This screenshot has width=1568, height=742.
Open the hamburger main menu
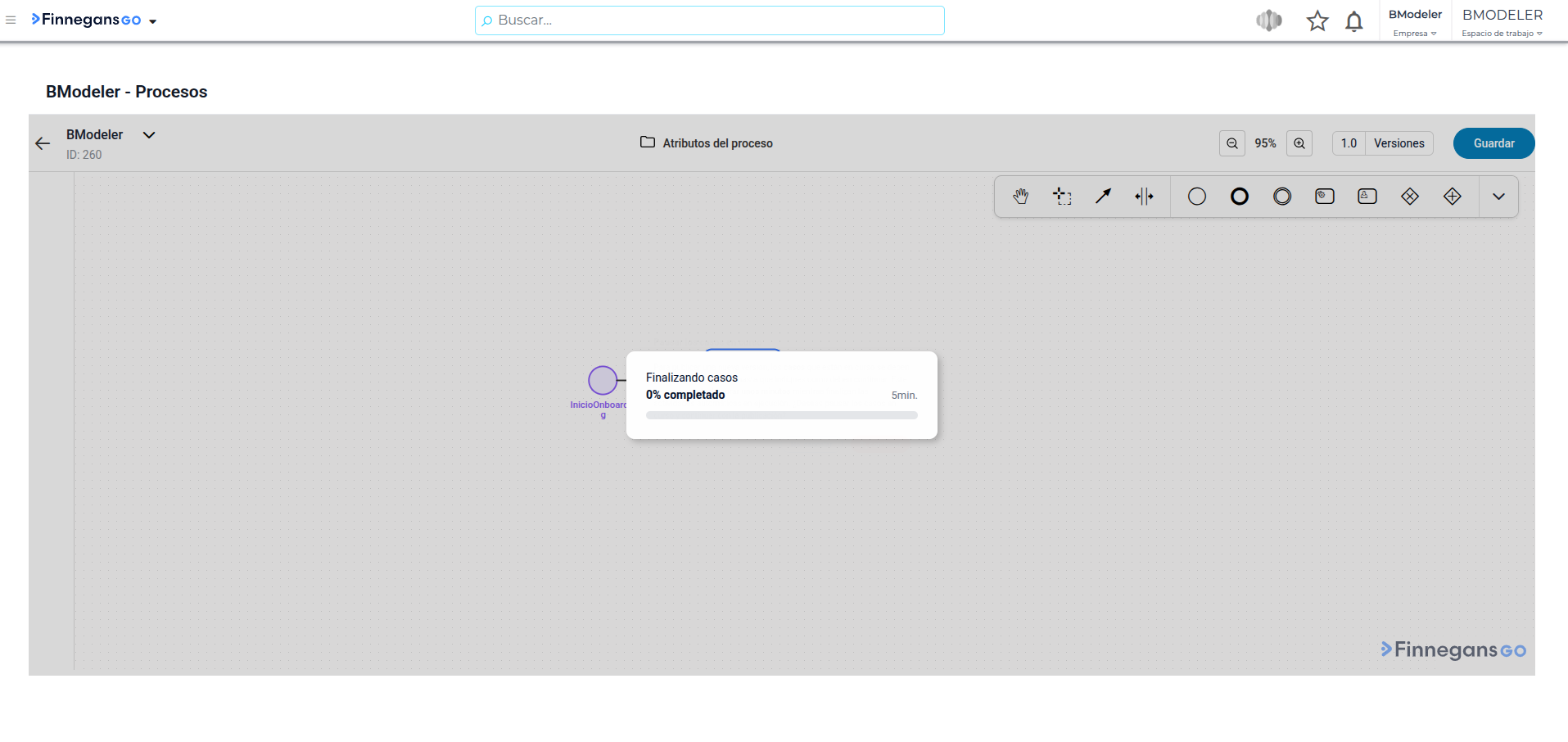pyautogui.click(x=11, y=20)
